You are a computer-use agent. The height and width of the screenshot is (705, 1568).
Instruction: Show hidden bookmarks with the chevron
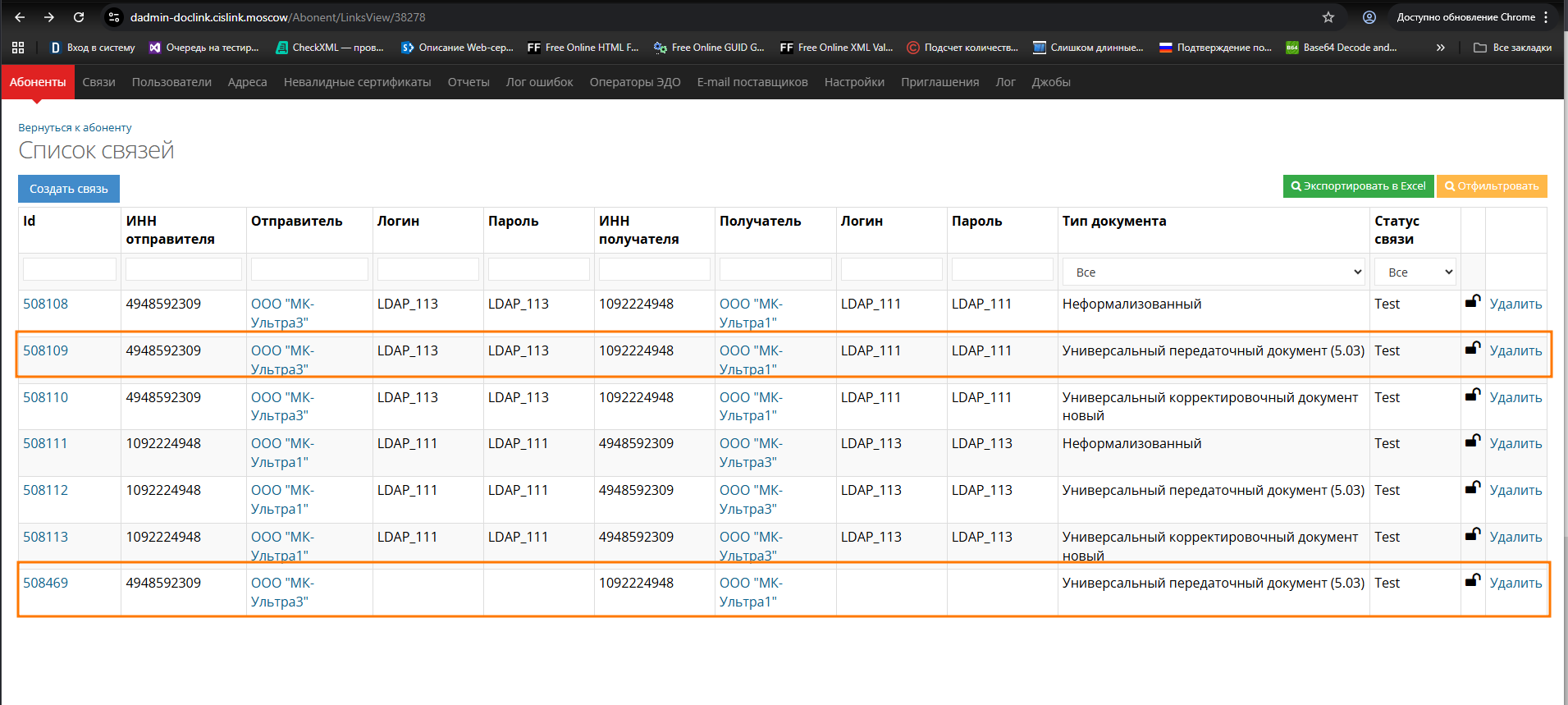[x=1440, y=48]
